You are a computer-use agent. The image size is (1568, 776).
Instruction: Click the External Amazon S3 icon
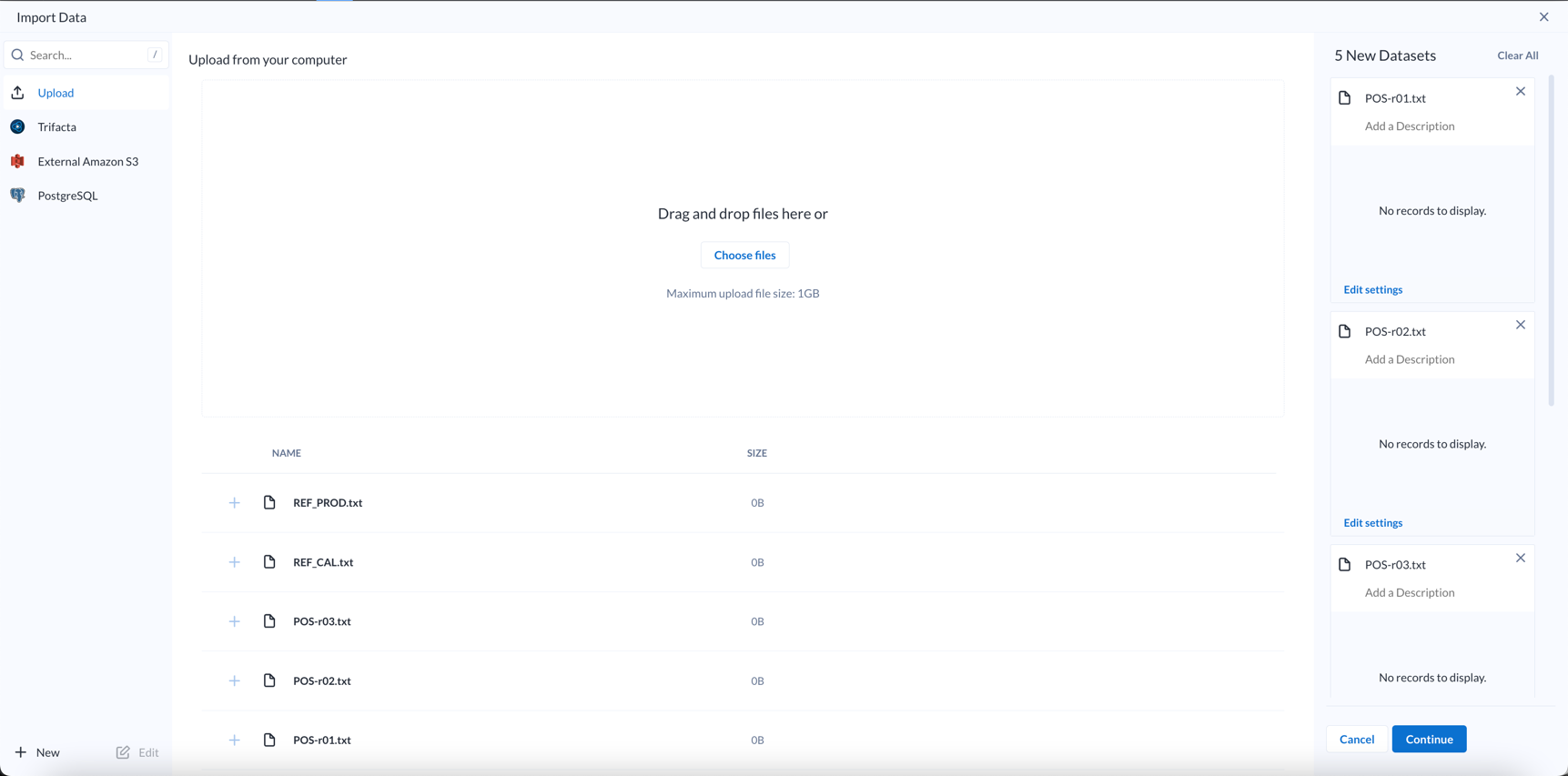pos(17,161)
